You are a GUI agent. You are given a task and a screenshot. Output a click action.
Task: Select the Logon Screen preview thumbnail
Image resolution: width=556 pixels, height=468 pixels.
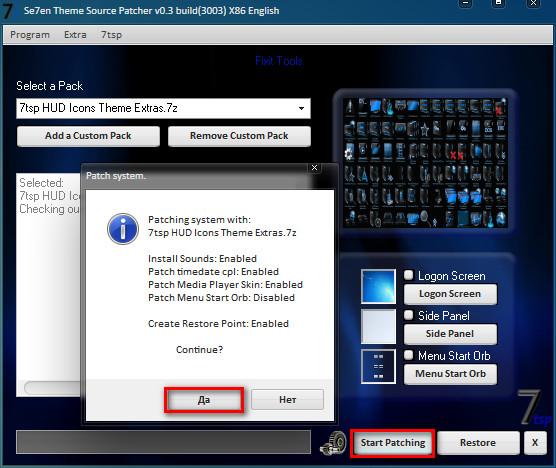[x=378, y=286]
